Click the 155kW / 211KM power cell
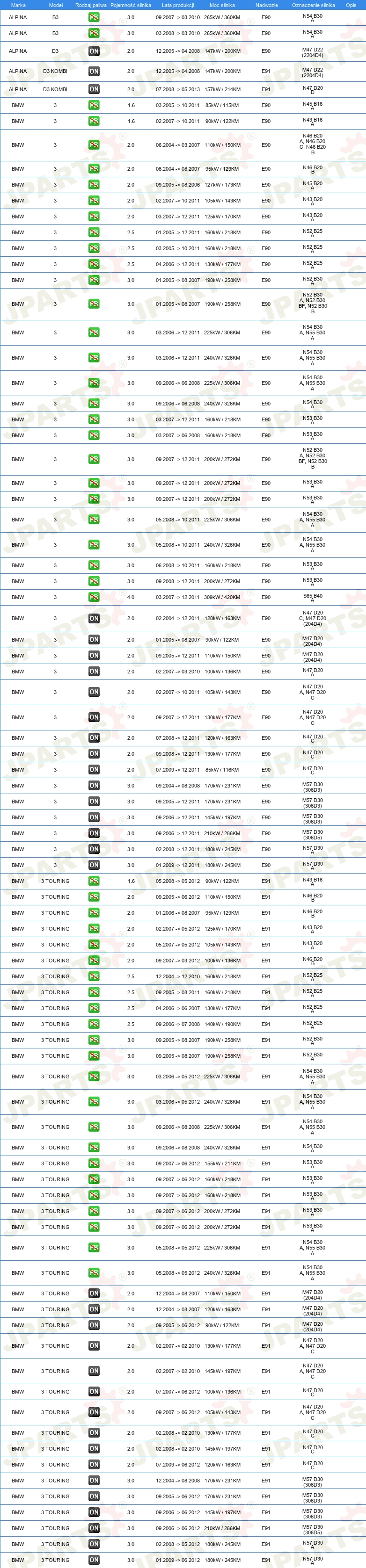Image resolution: width=366 pixels, height=1568 pixels. (x=222, y=1163)
